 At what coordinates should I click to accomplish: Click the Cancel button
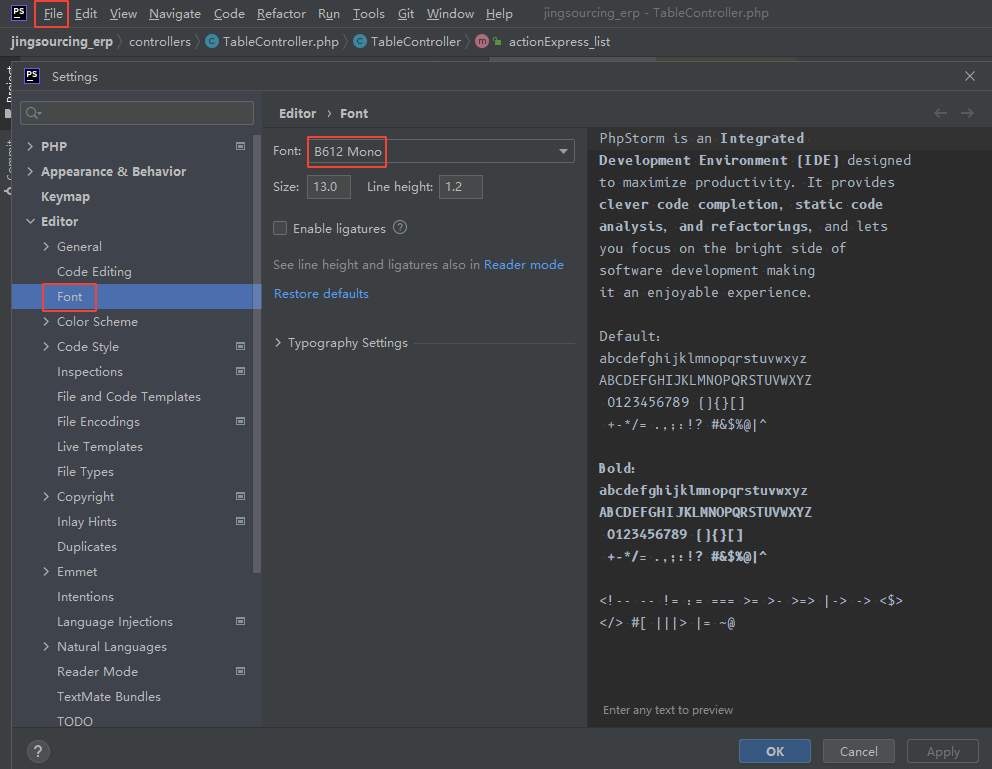[859, 751]
